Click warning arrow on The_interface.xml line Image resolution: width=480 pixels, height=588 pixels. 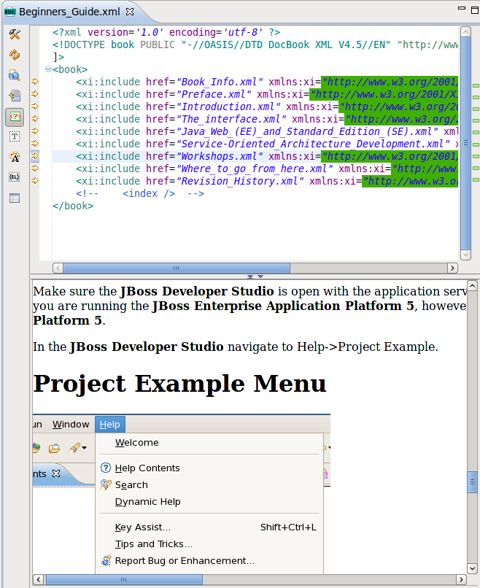(x=35, y=118)
